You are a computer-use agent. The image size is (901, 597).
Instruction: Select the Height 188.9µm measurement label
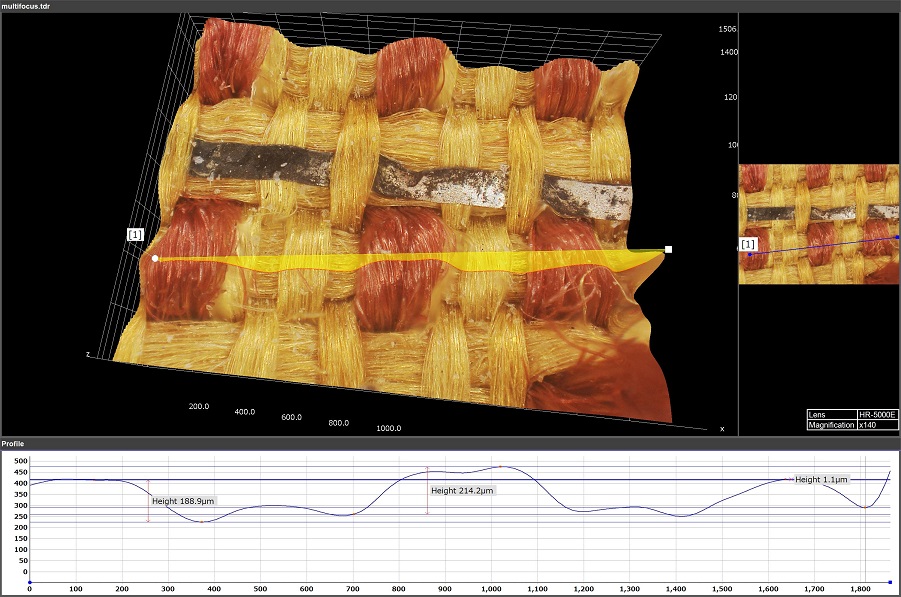(183, 501)
